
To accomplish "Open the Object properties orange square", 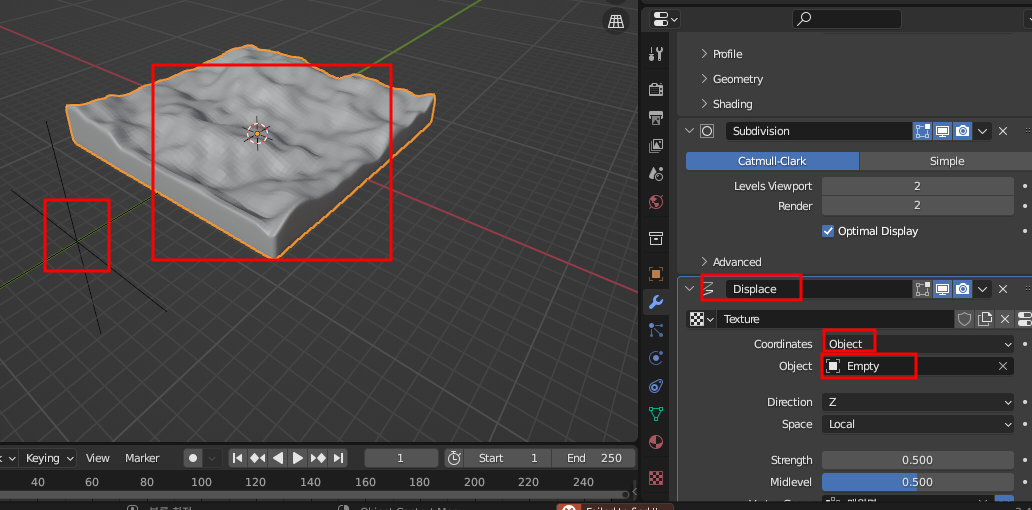I will [x=656, y=274].
